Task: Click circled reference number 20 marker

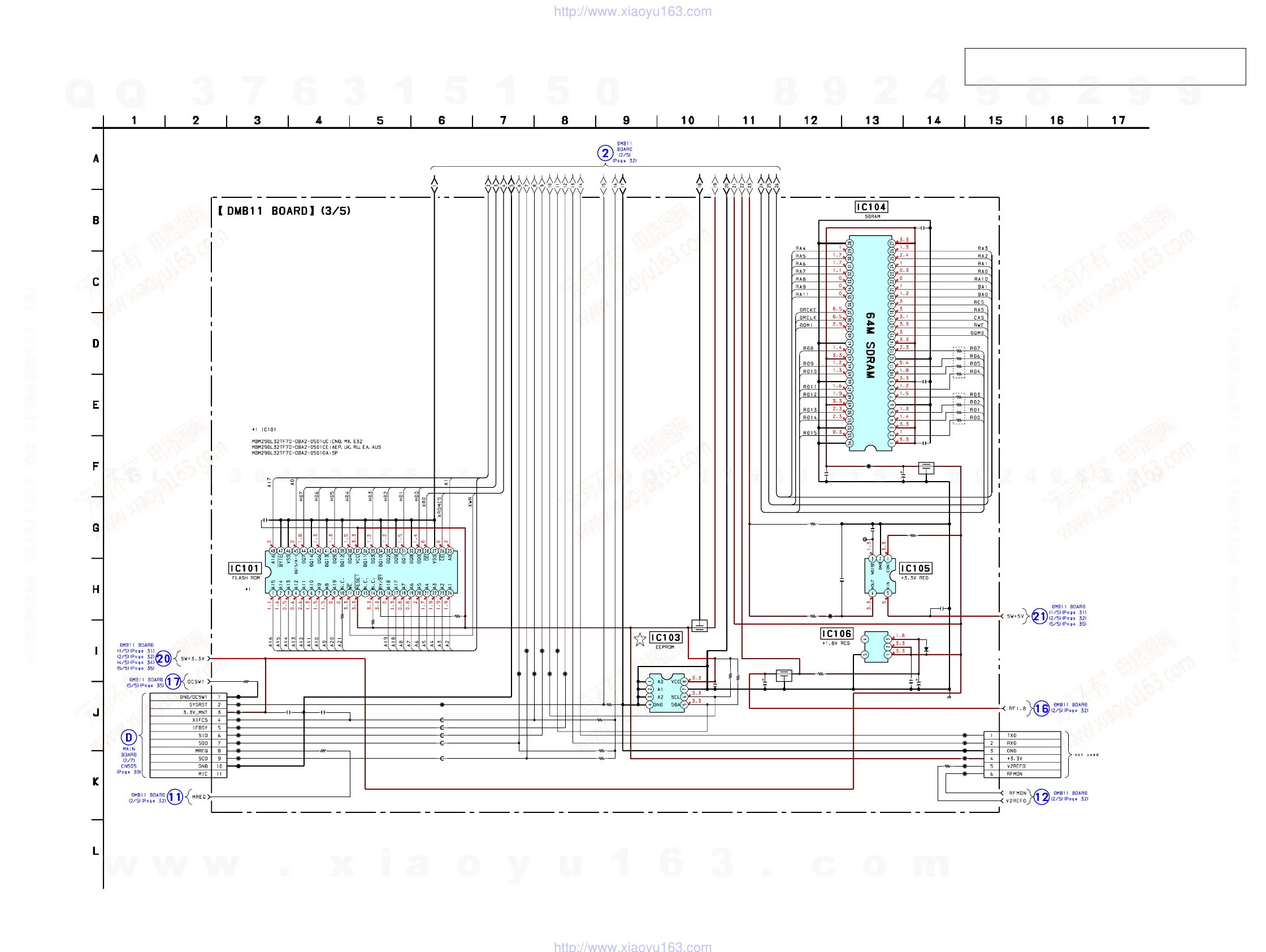Action: pyautogui.click(x=164, y=659)
